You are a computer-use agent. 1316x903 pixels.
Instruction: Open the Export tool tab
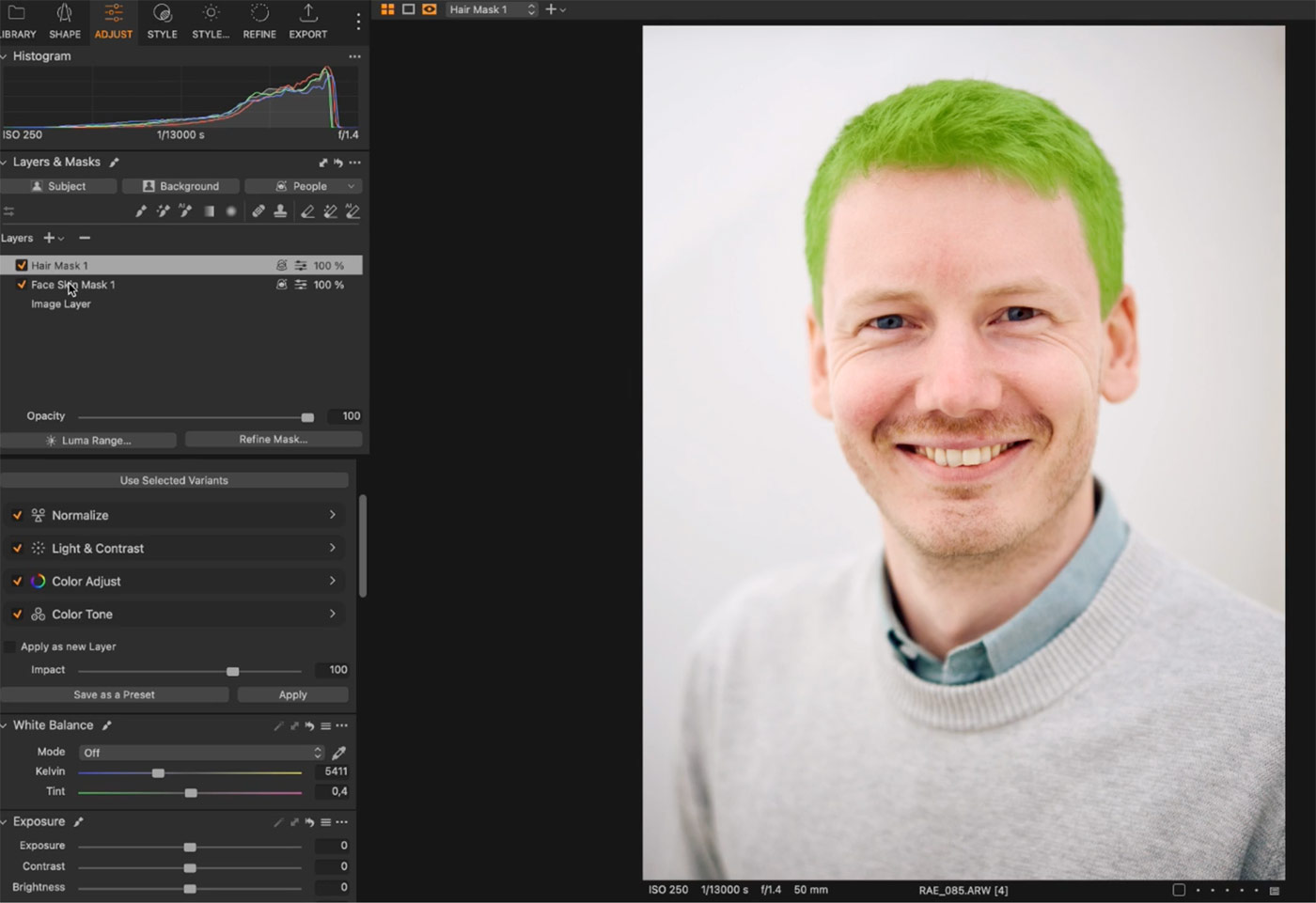[x=308, y=22]
